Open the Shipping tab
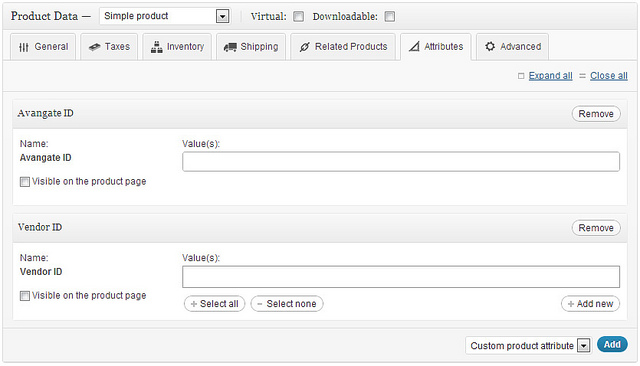This screenshot has width=640, height=366. 251,47
